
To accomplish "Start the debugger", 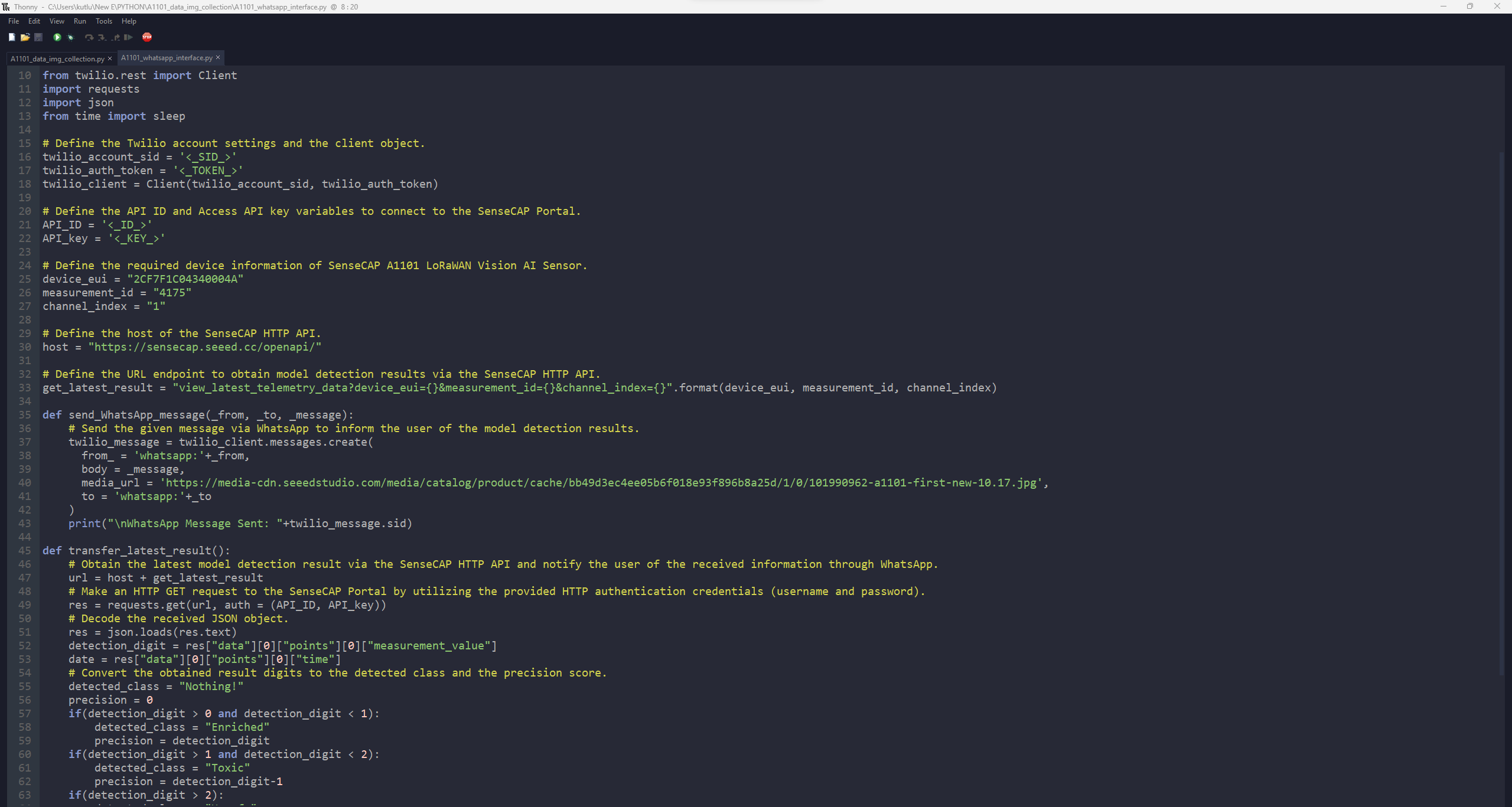I will coord(71,37).
